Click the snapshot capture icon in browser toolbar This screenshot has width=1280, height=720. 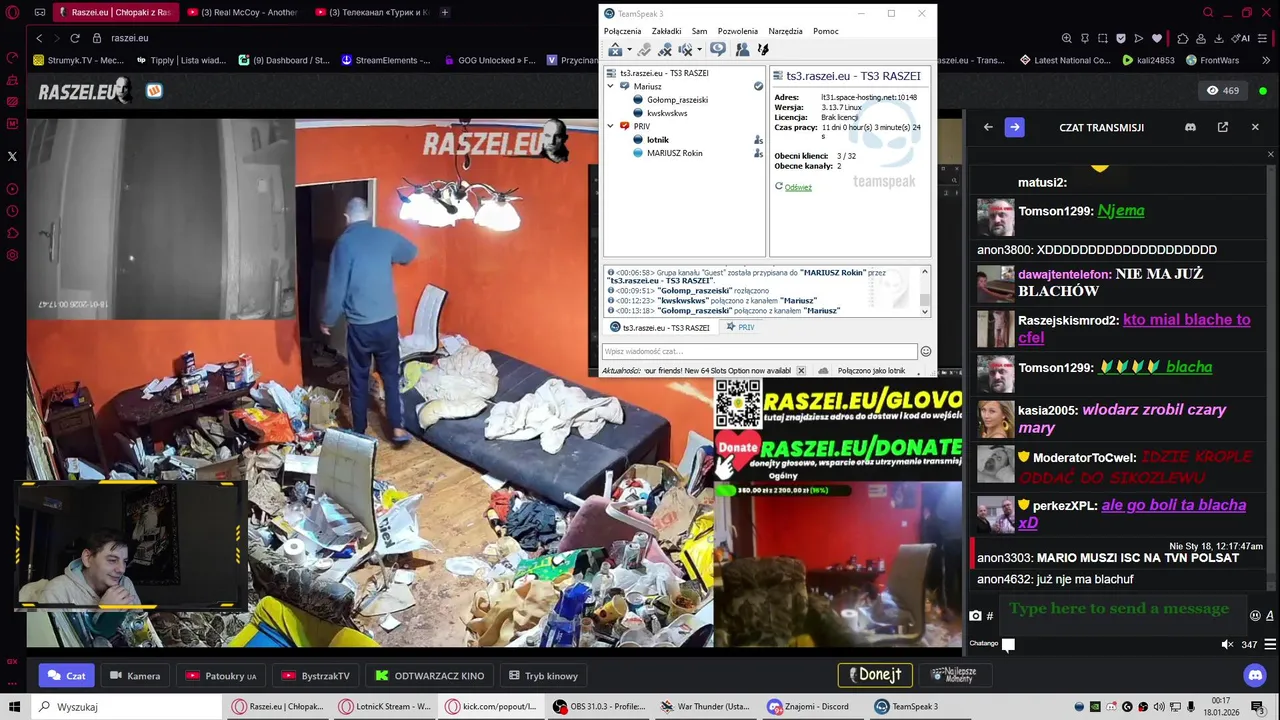point(1103,38)
